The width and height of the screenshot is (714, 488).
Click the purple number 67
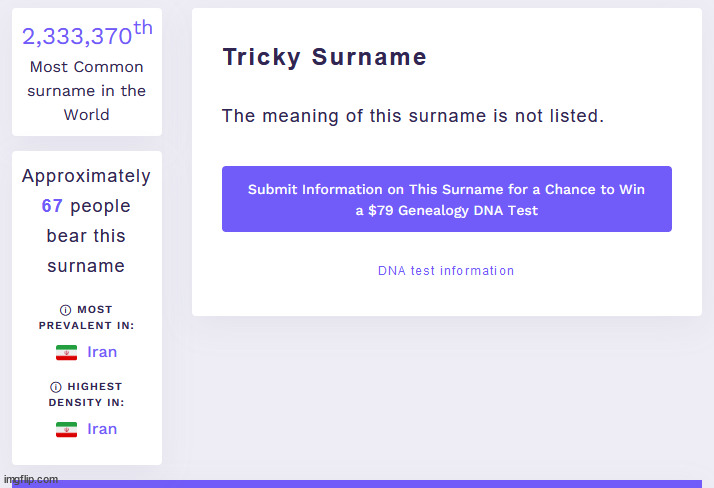pos(52,206)
